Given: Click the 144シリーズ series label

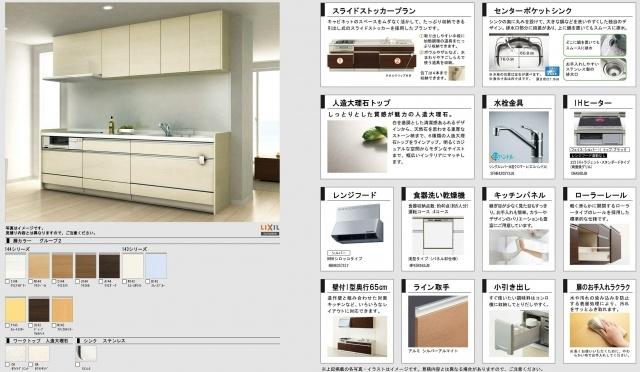Looking at the screenshot, I should tap(18, 249).
